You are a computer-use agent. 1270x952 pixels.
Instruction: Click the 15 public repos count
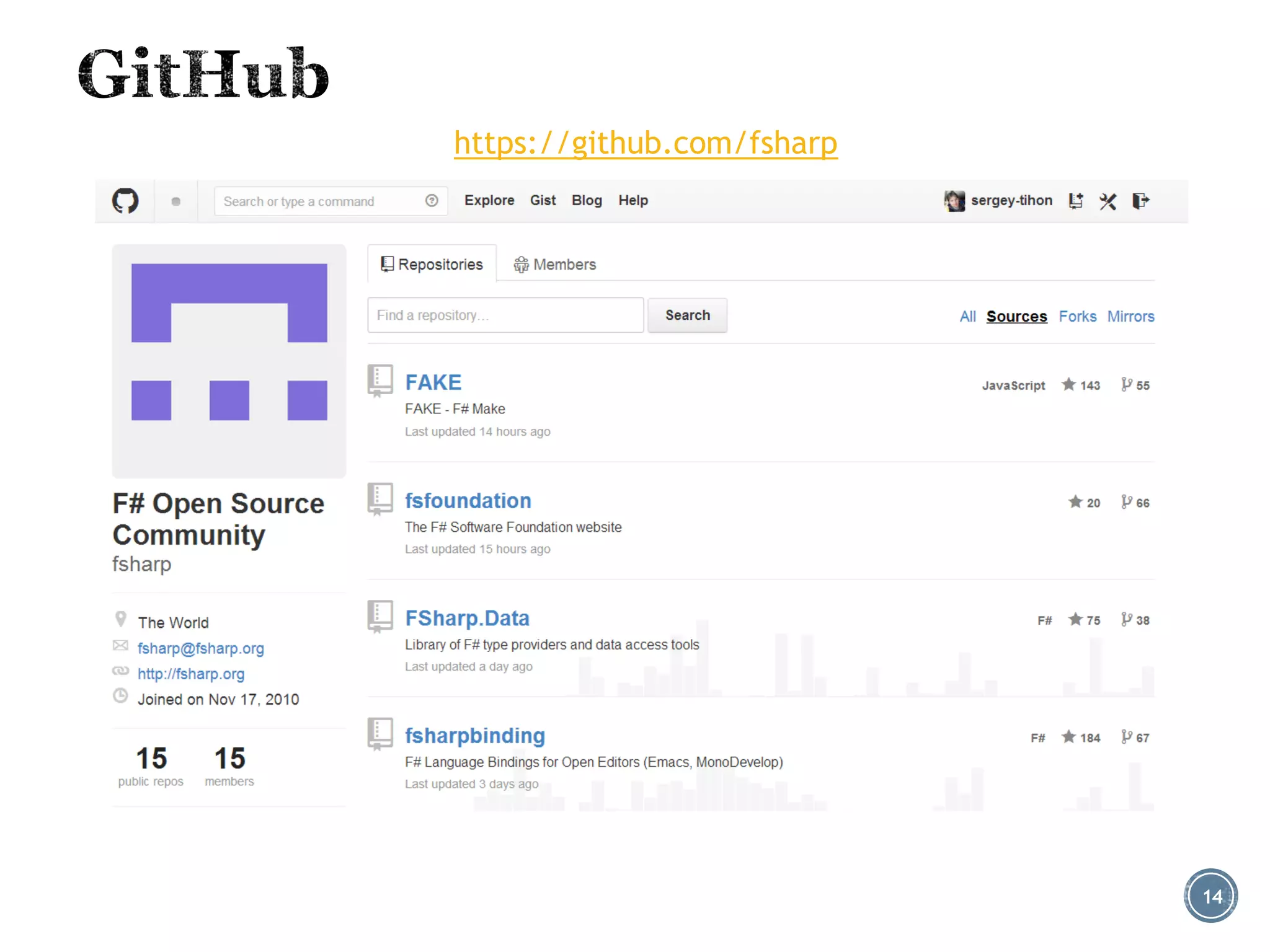point(151,767)
